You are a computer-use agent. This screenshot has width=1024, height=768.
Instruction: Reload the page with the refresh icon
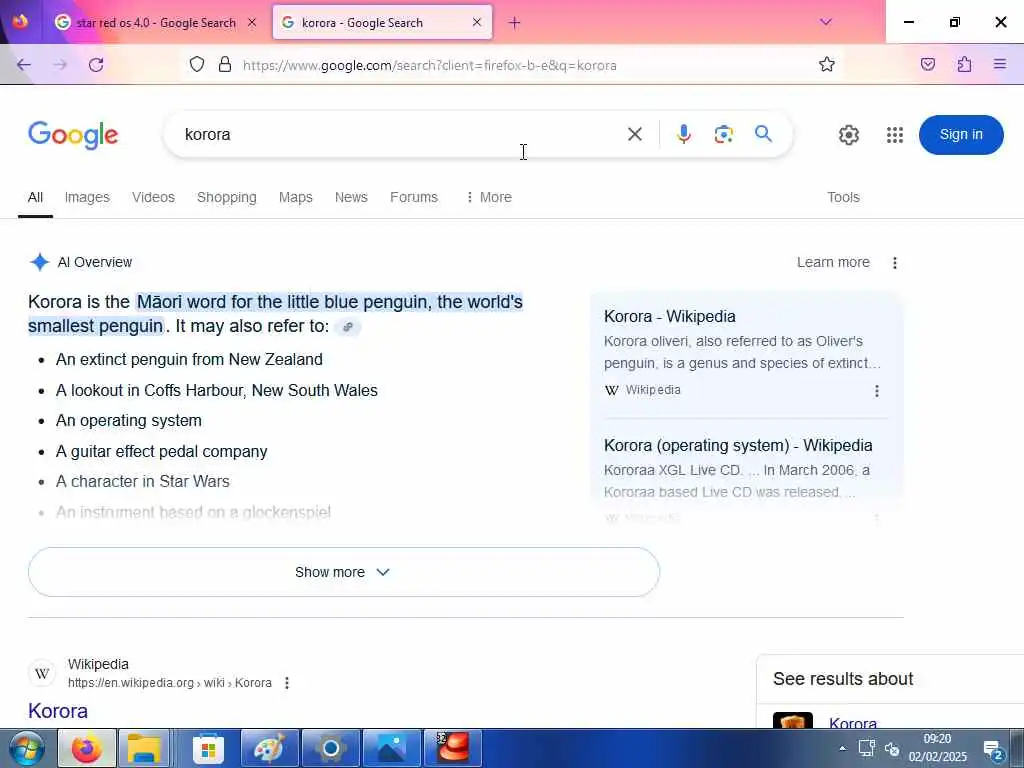coord(96,65)
